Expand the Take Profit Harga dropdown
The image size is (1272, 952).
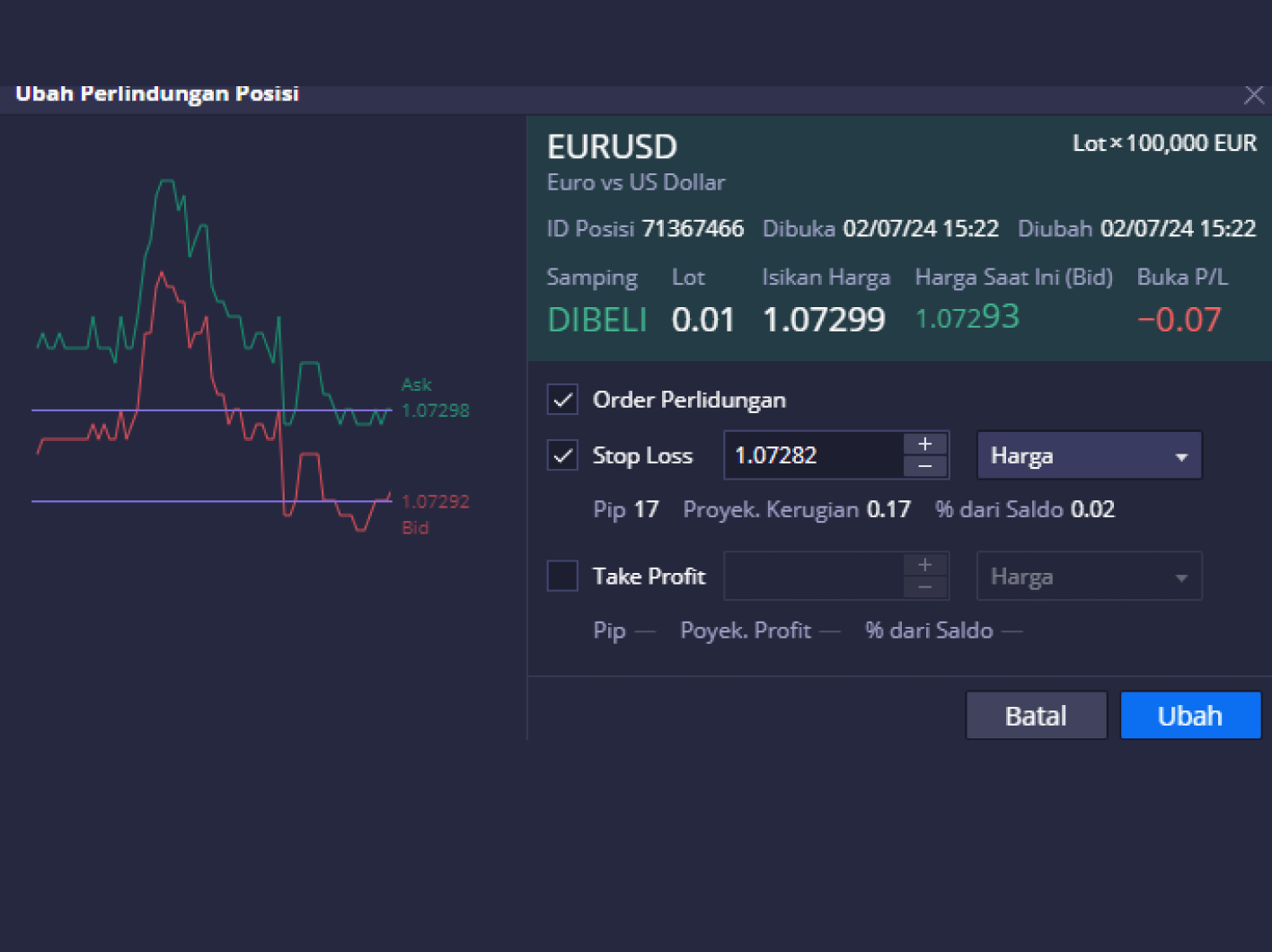(1089, 577)
